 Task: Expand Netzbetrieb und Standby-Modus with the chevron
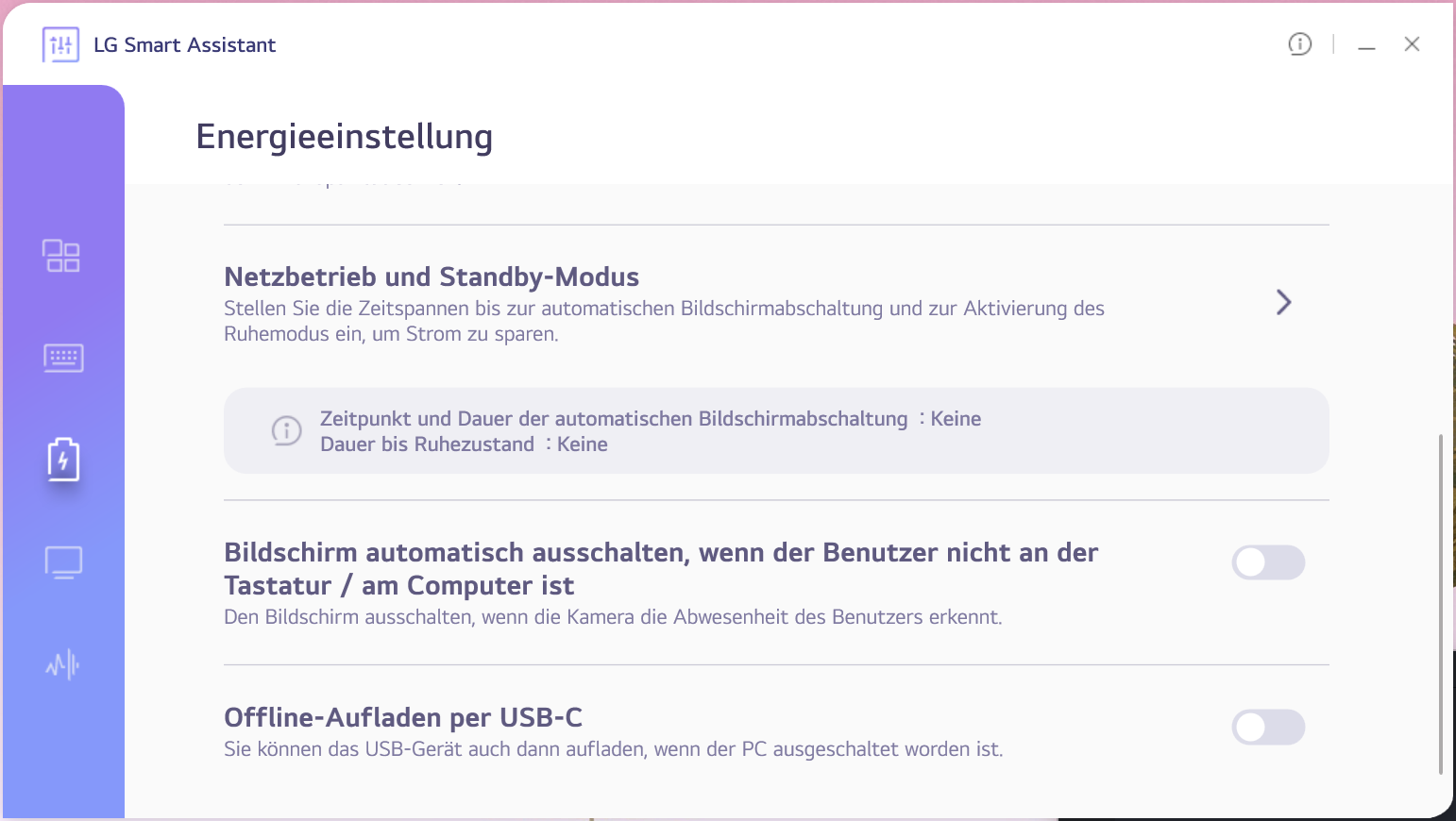click(x=1283, y=302)
